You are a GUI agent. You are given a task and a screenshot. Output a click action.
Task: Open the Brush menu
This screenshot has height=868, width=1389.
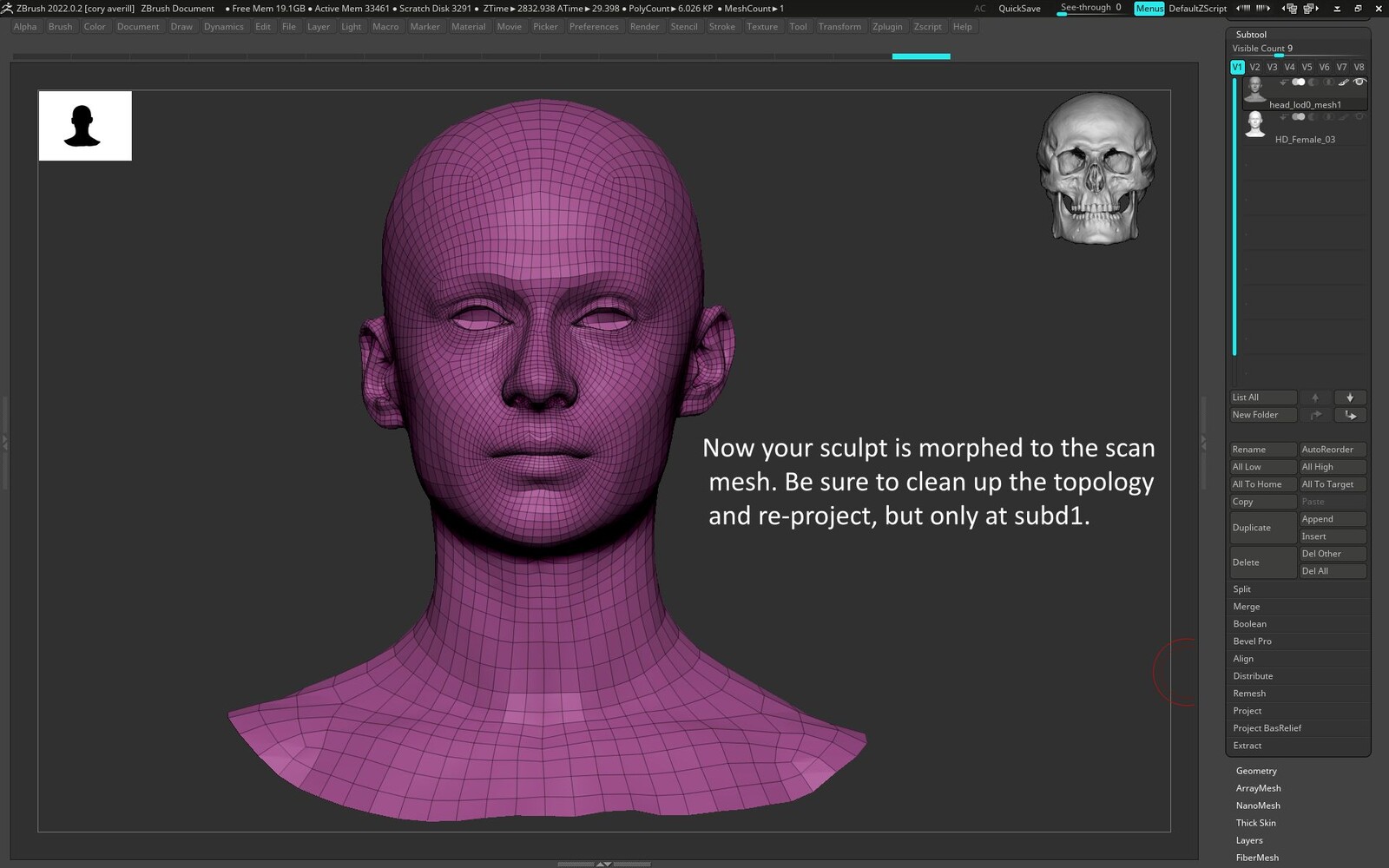(x=60, y=27)
